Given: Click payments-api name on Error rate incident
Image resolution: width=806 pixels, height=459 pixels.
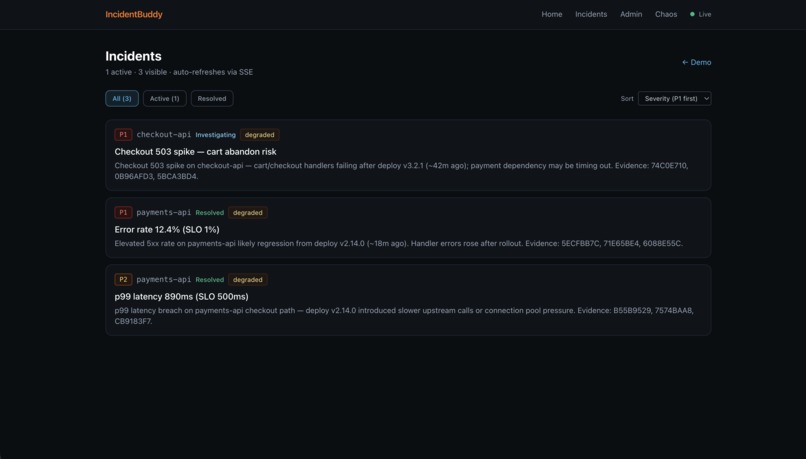Looking at the screenshot, I should [163, 212].
